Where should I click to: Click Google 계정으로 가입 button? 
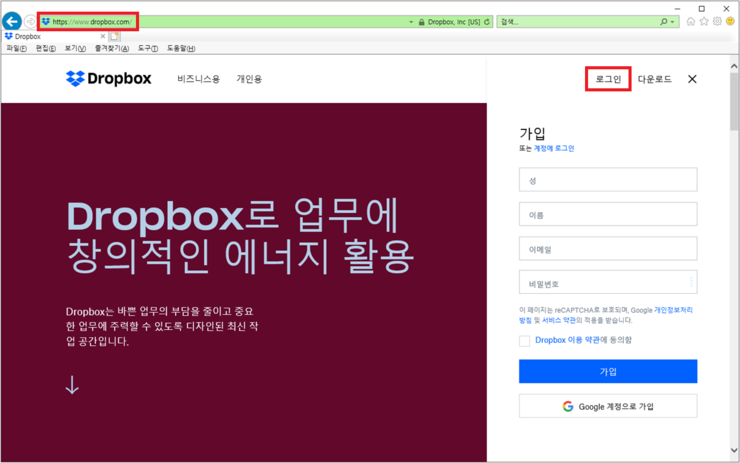pos(607,406)
